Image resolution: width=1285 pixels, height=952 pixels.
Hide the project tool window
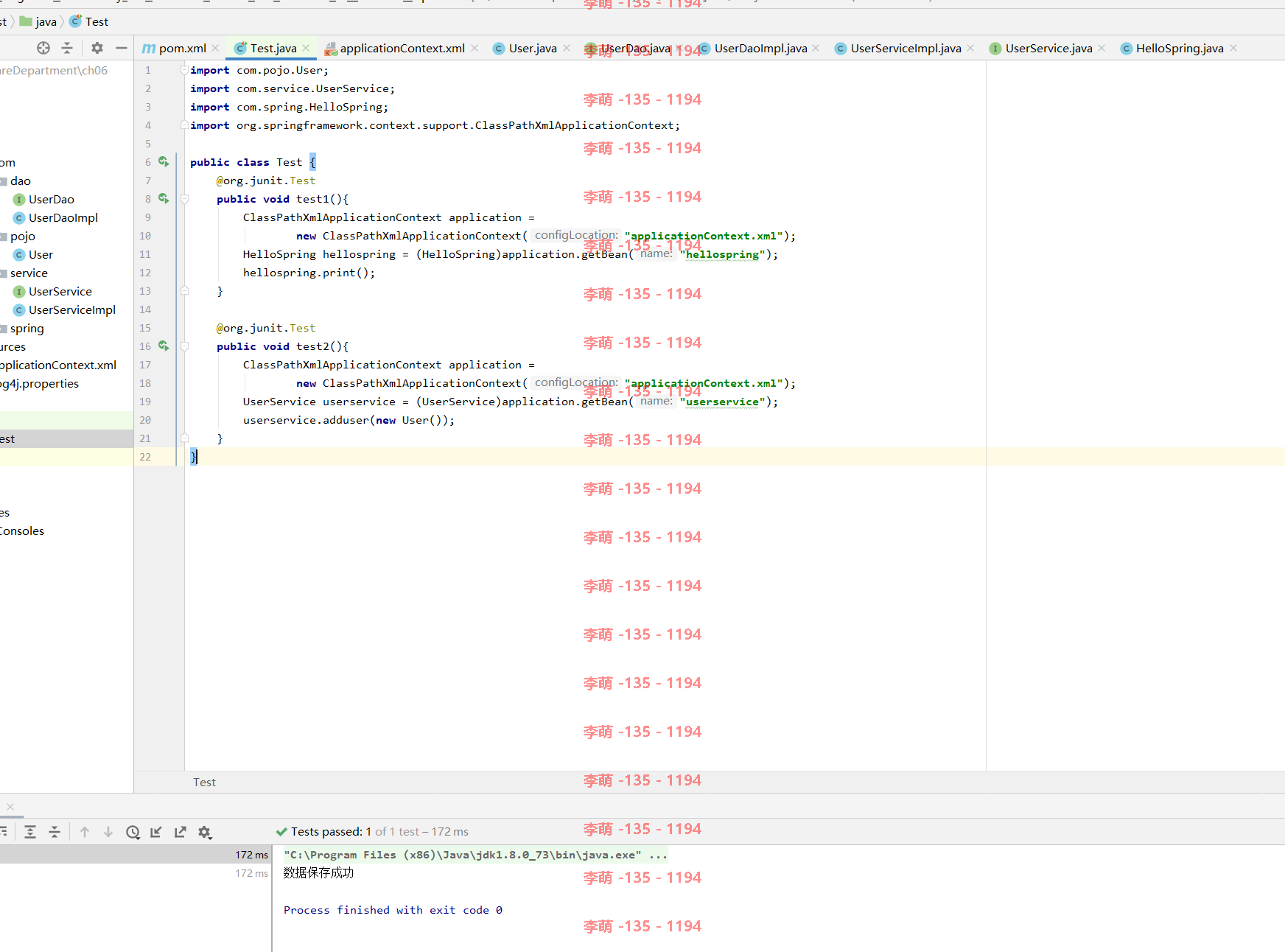tap(122, 48)
